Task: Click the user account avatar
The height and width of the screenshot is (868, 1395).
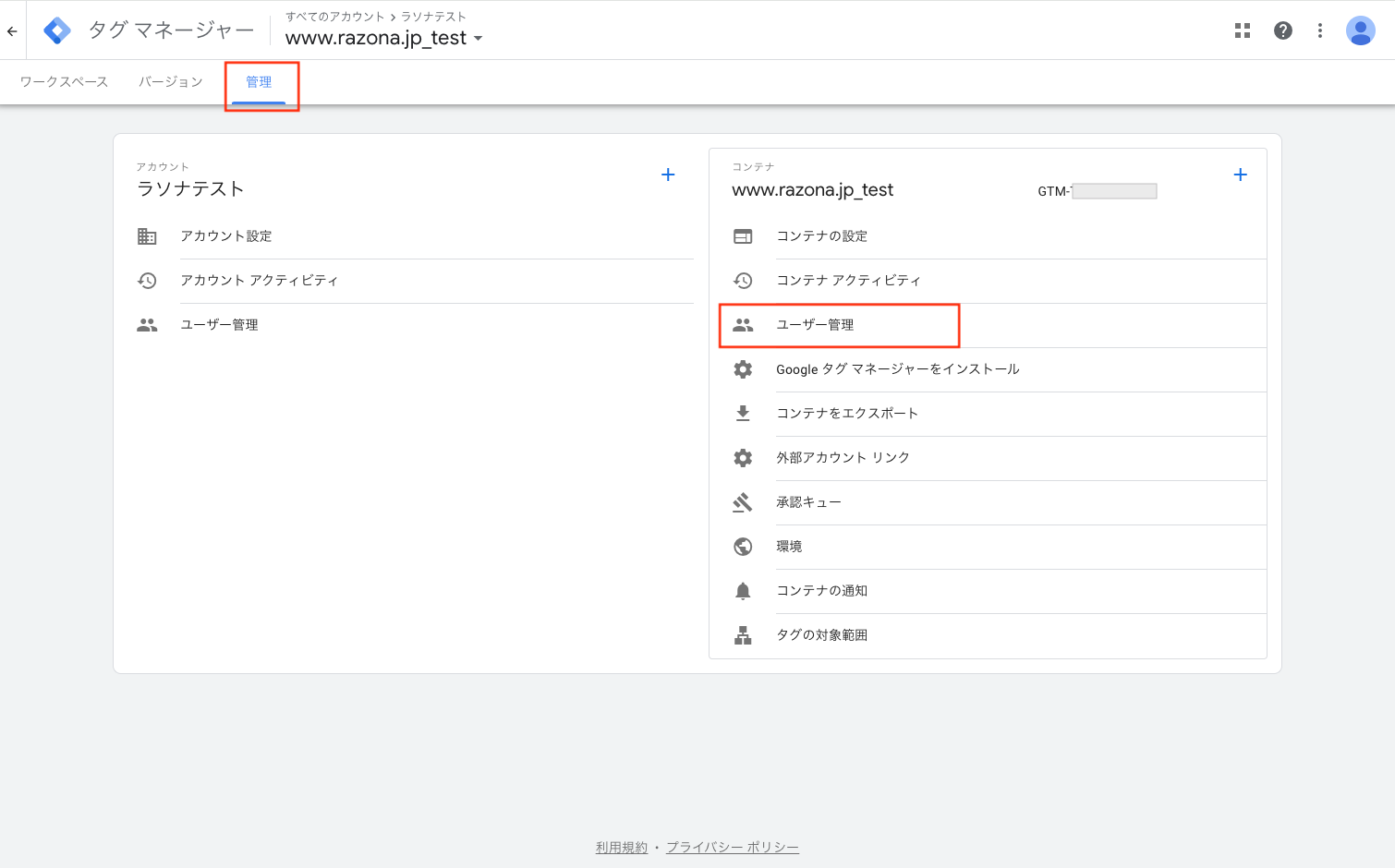Action: tap(1361, 30)
